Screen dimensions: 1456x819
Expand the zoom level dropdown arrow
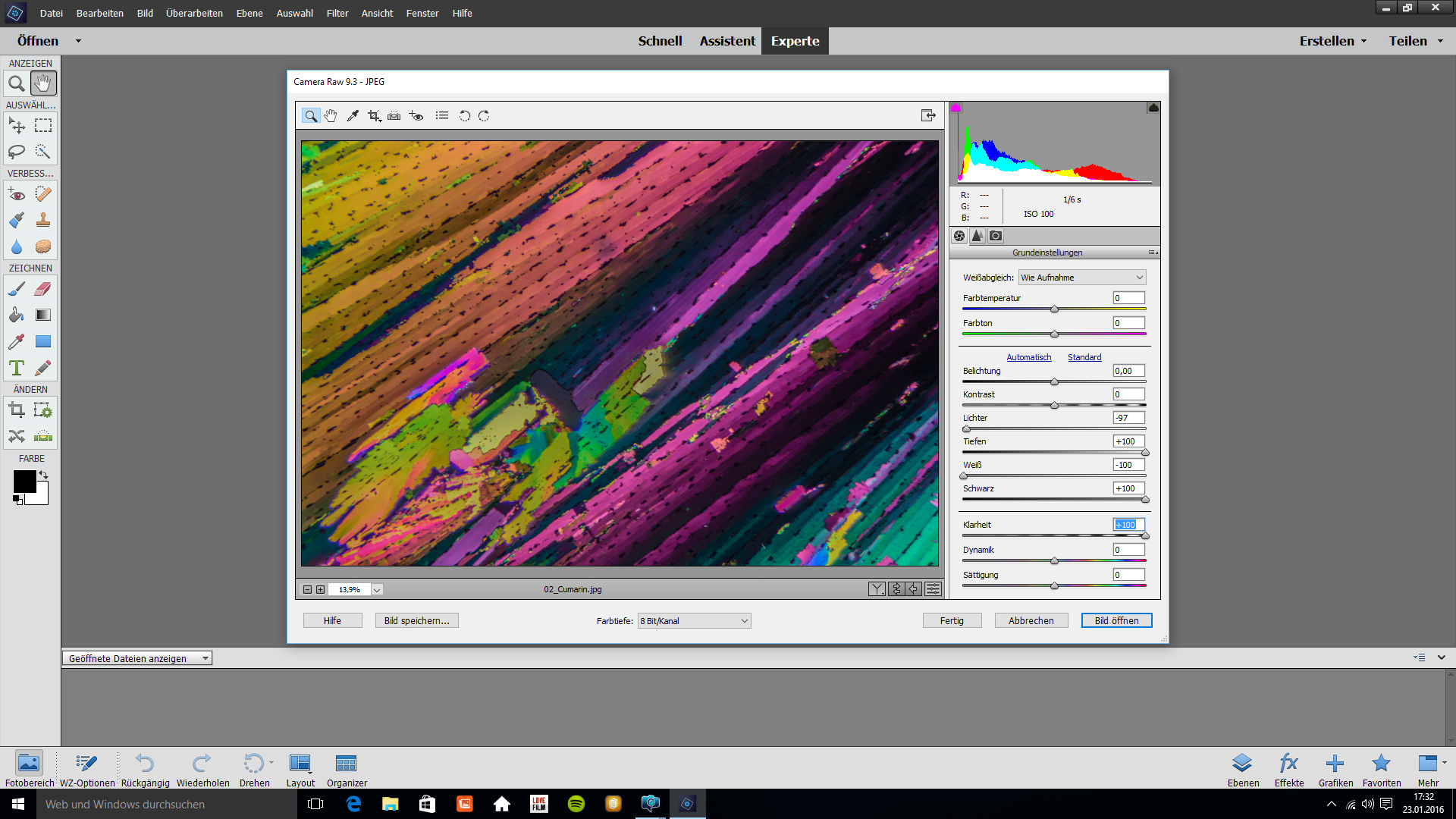pyautogui.click(x=377, y=590)
